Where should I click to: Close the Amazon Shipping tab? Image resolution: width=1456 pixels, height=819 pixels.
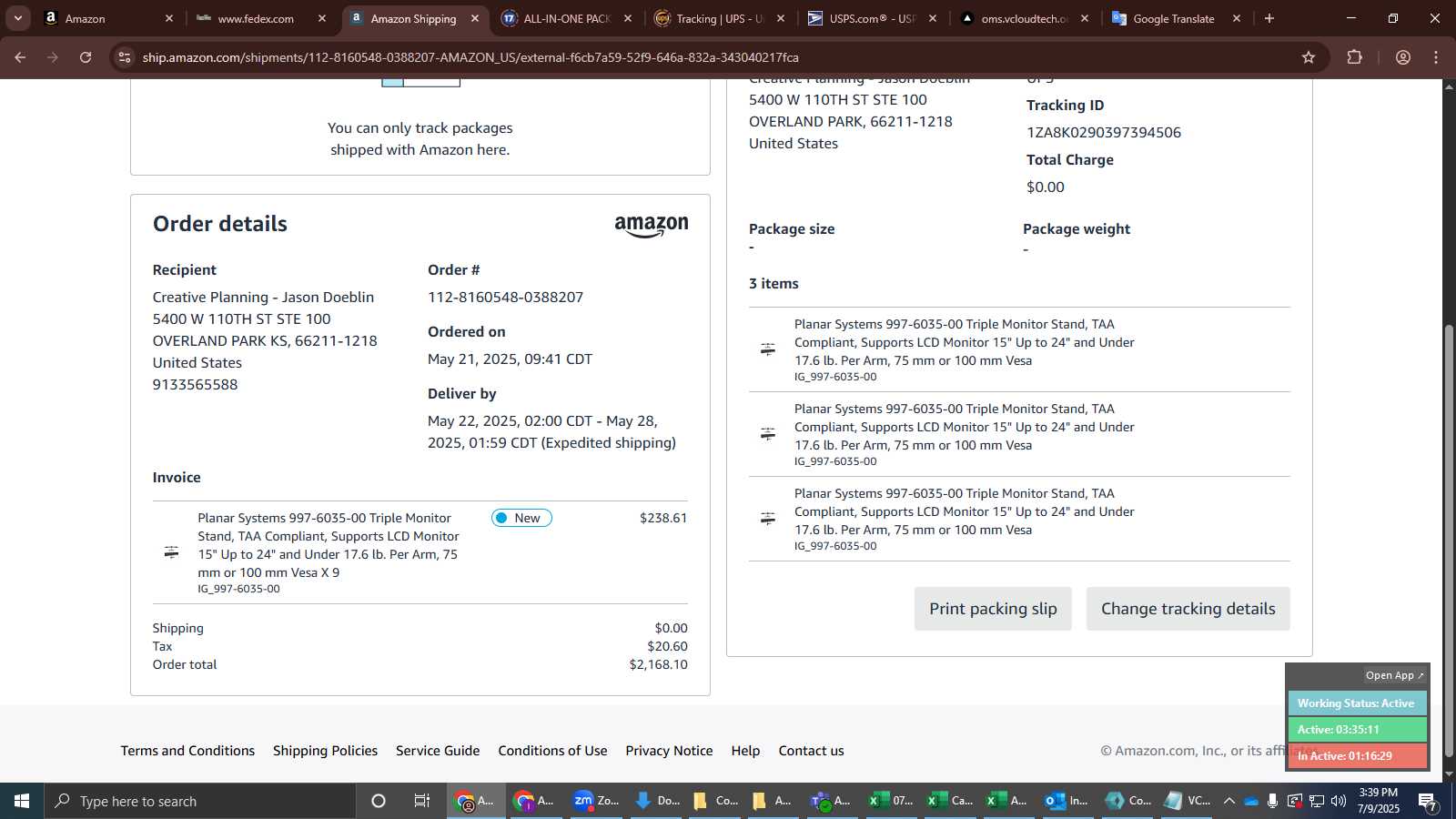point(475,18)
